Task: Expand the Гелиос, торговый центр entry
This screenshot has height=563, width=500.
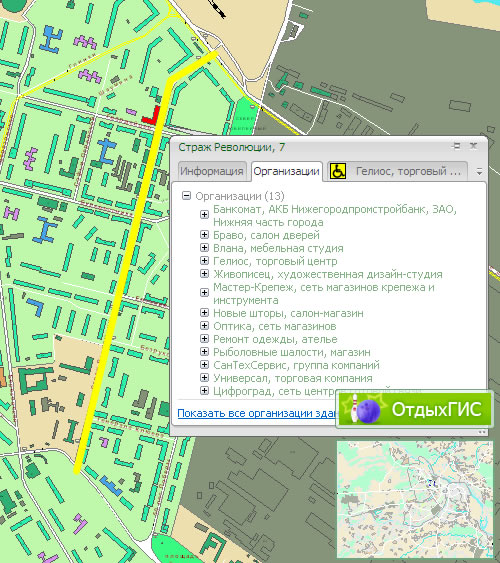Action: pyautogui.click(x=204, y=261)
